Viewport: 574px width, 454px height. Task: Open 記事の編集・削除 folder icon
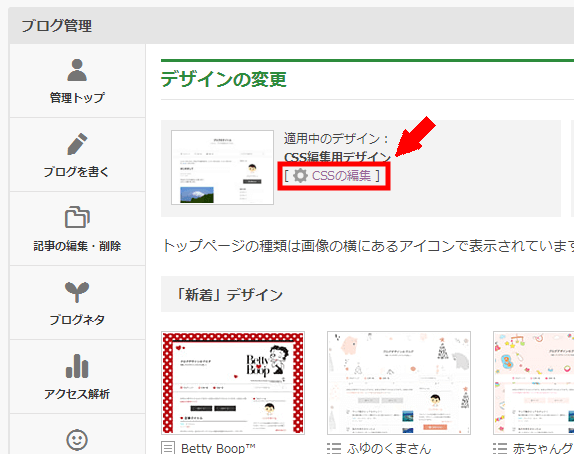pos(77,217)
